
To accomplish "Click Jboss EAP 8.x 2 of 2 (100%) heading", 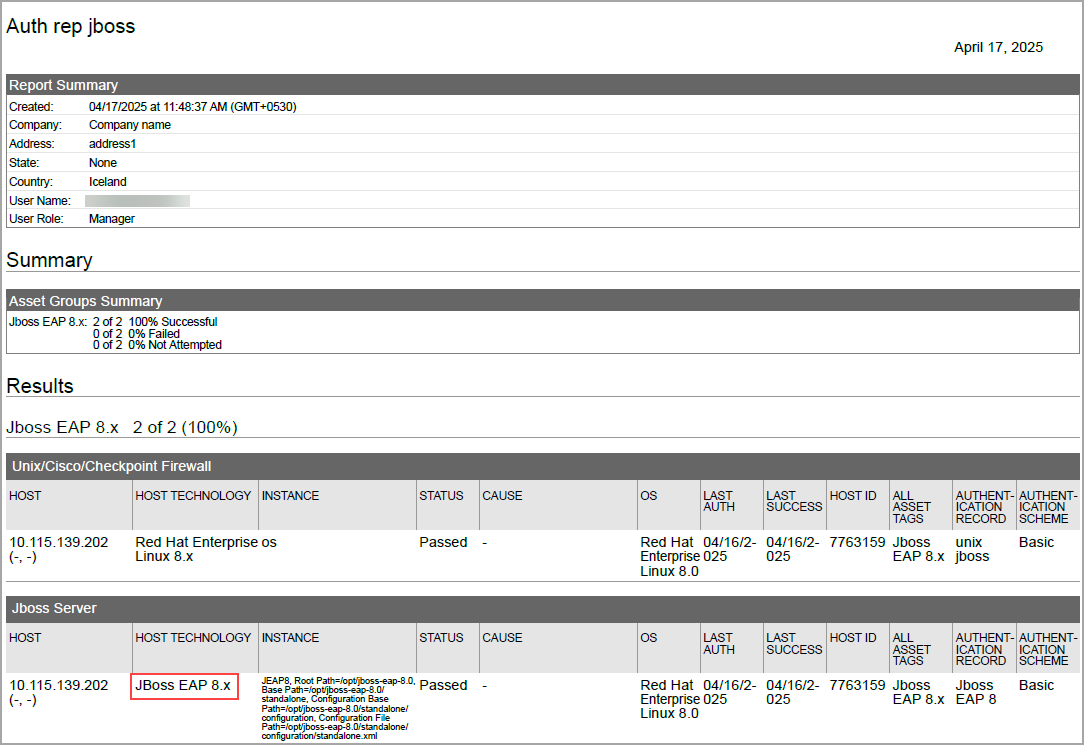I will click(122, 427).
